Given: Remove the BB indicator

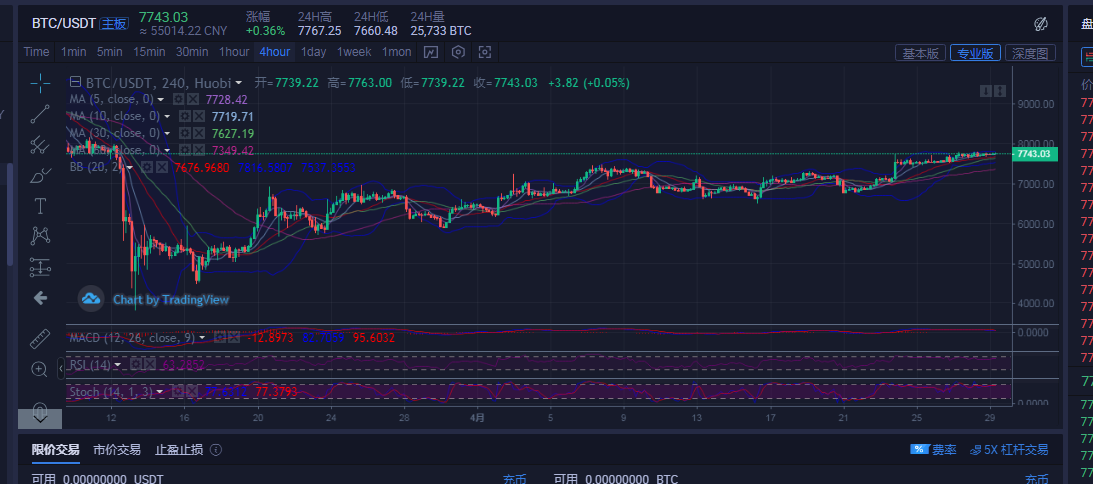Looking at the screenshot, I should 162,167.
